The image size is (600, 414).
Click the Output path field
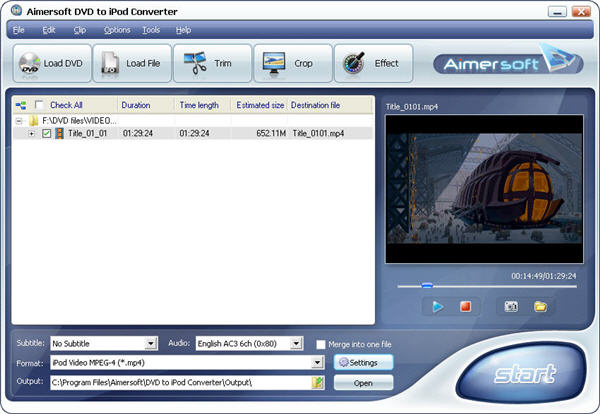[181, 382]
